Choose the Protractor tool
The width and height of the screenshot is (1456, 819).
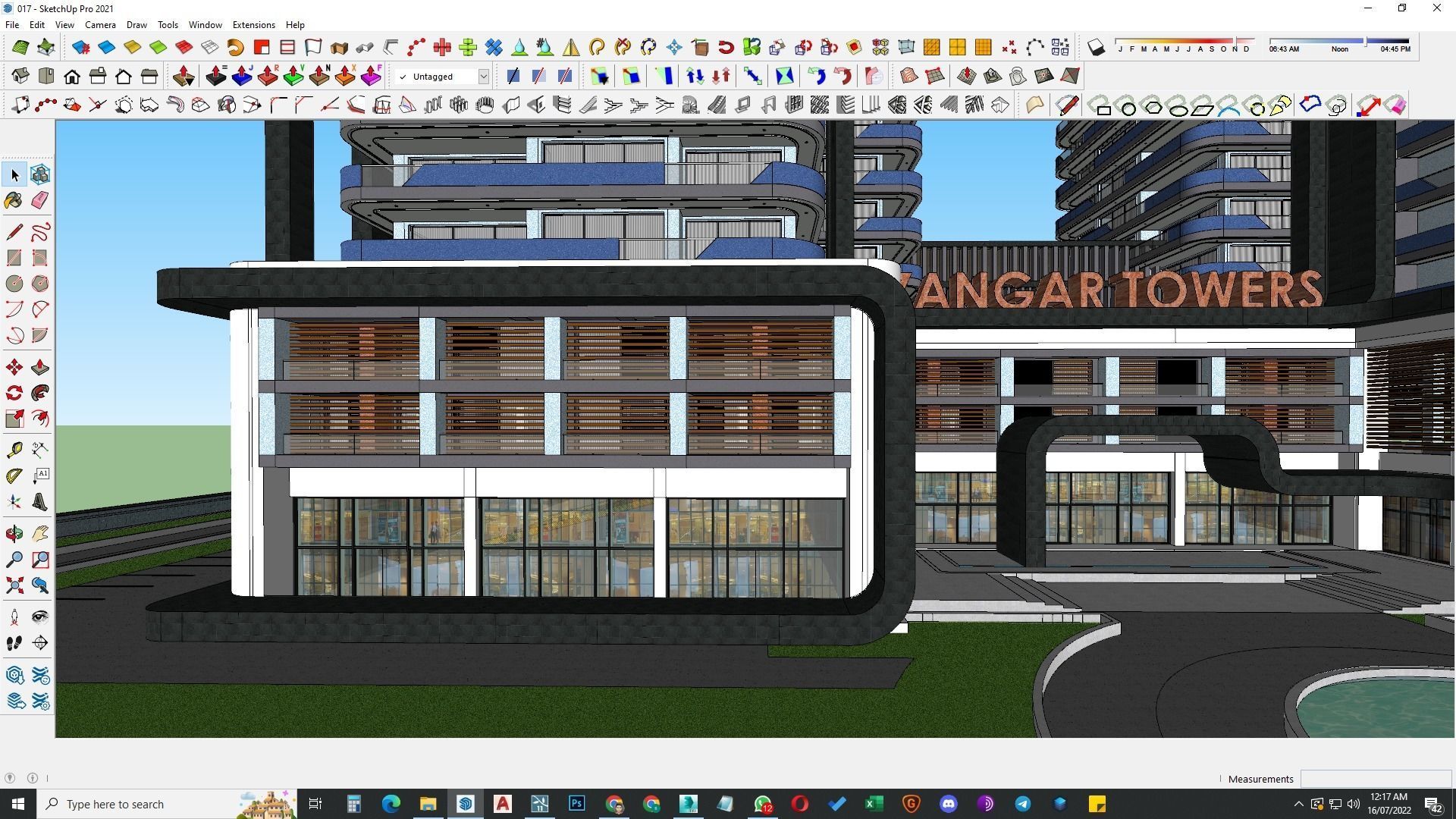click(14, 476)
